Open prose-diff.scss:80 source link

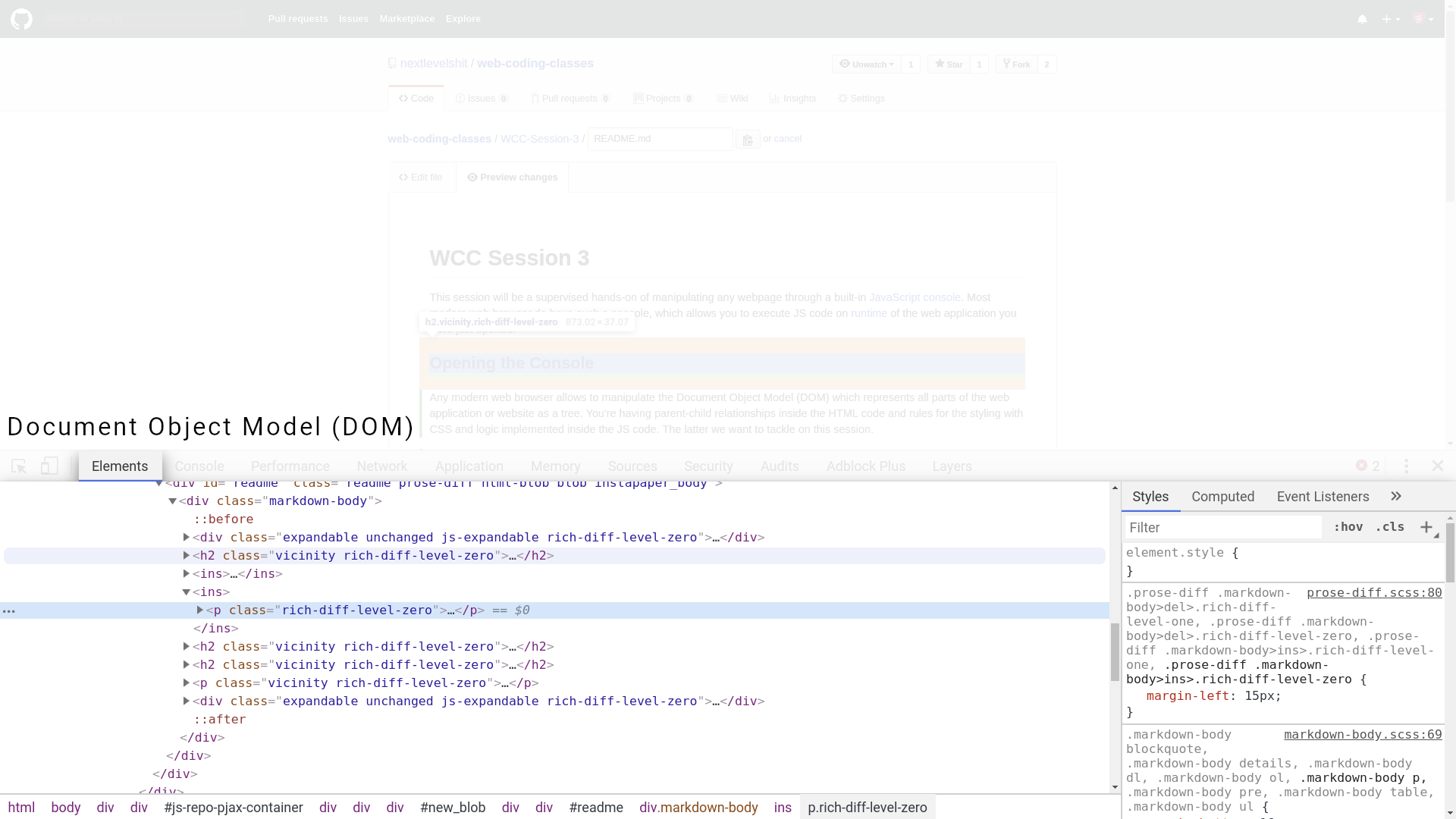[1373, 593]
